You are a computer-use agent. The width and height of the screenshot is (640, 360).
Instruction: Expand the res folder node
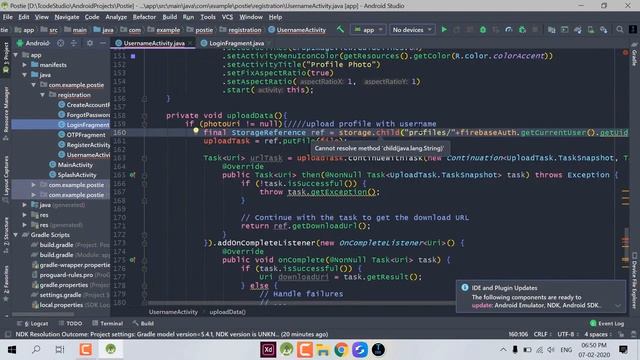[x=24, y=215]
